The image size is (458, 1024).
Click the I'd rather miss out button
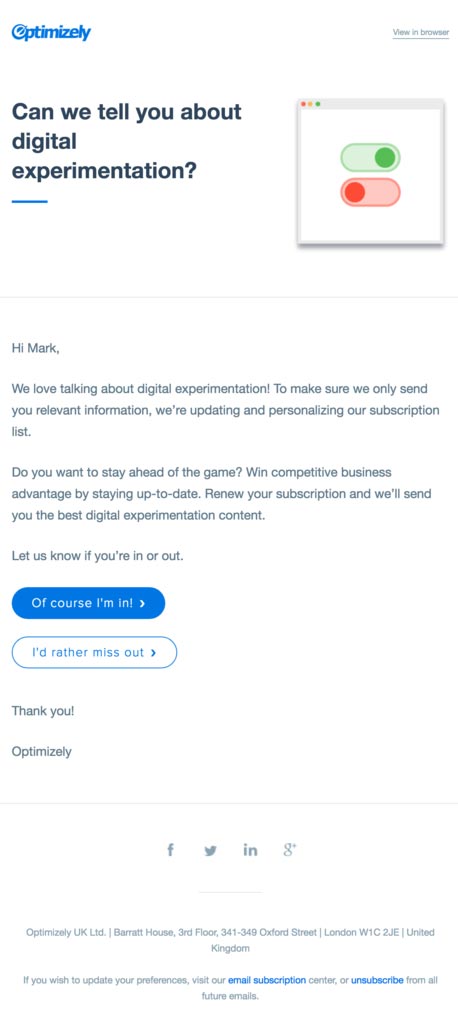tap(94, 652)
